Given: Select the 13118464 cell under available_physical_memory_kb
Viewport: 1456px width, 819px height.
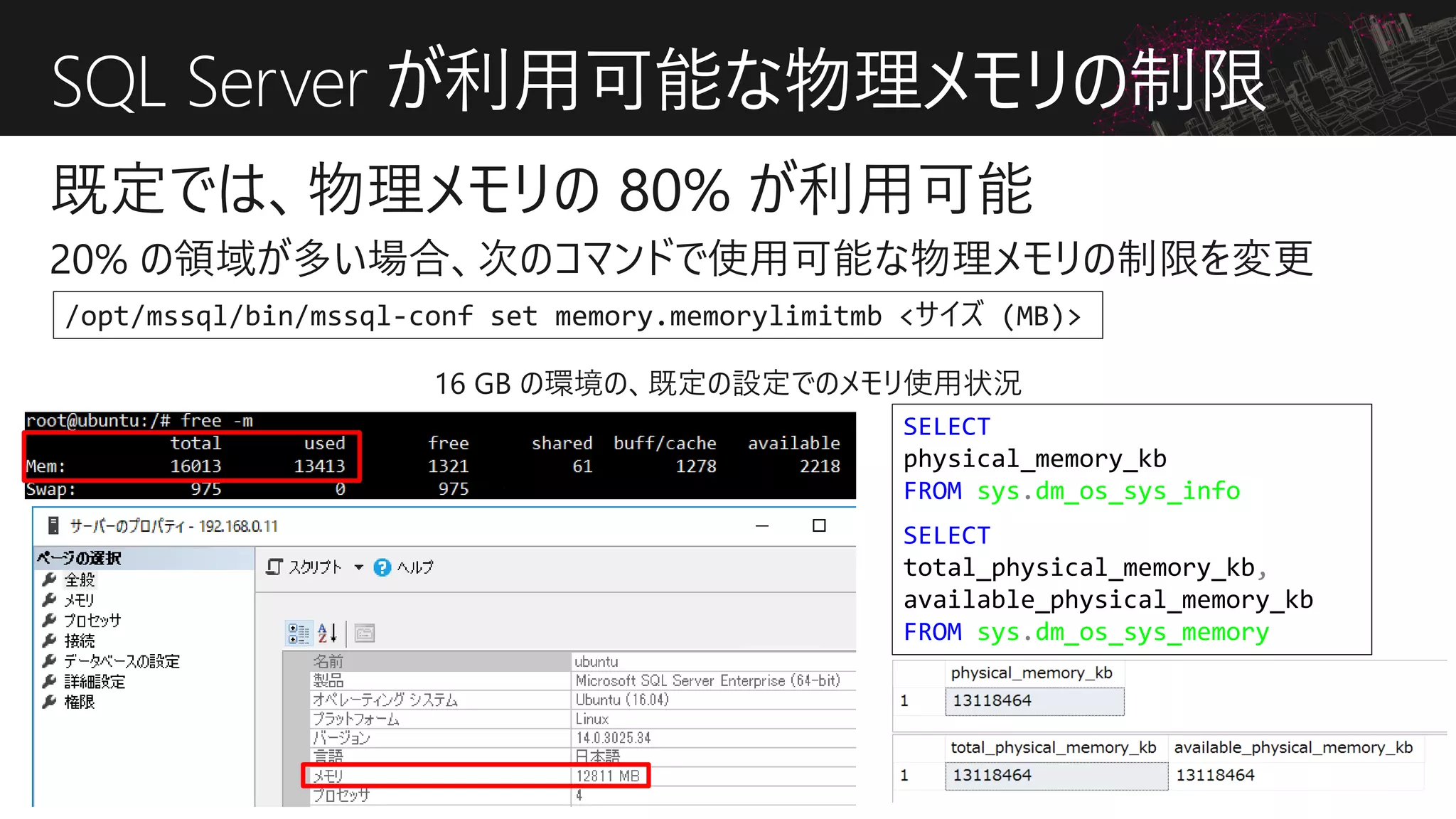Looking at the screenshot, I should [1297, 776].
